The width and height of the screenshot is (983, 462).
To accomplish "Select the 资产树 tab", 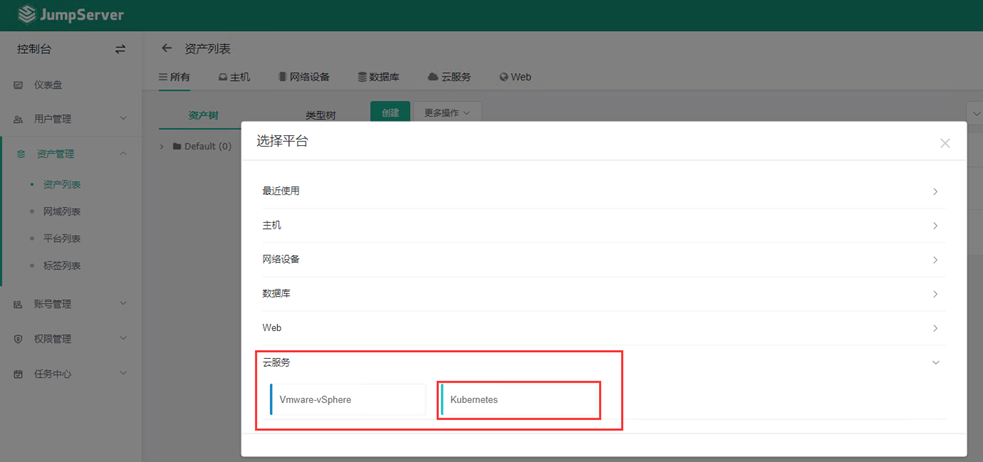I will [203, 115].
